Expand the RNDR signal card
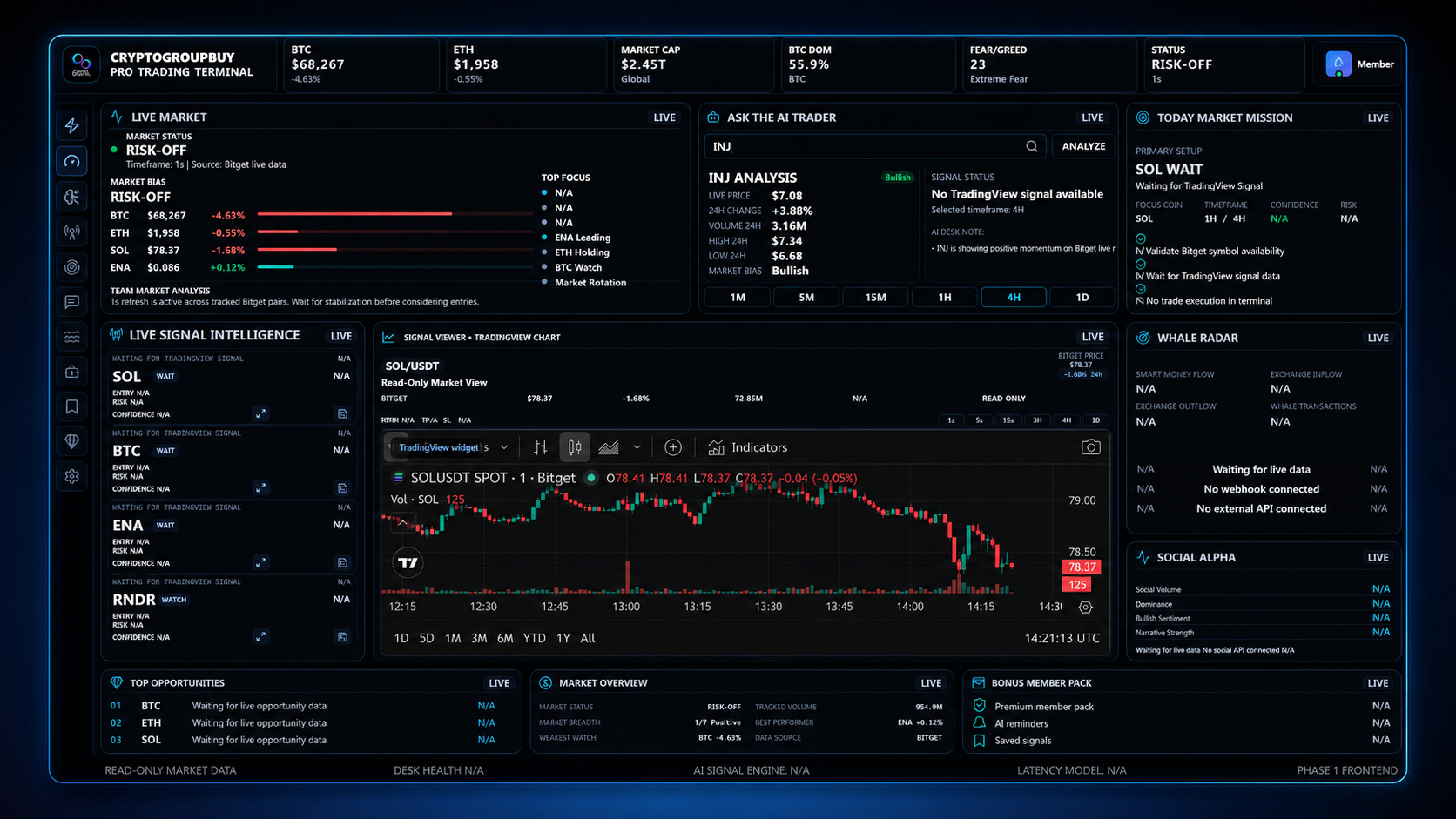 pos(260,636)
